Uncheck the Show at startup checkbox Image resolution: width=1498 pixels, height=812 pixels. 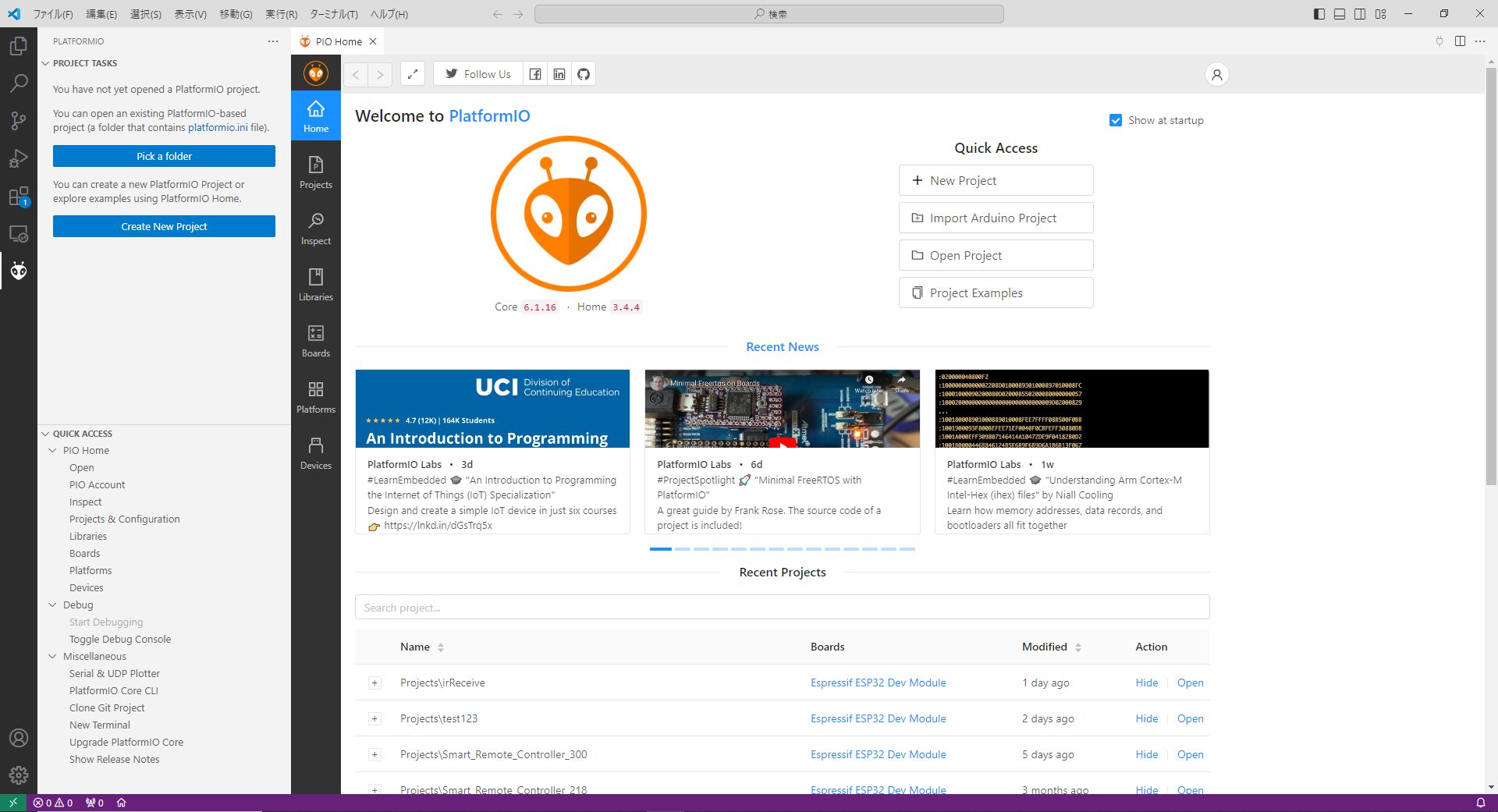[1116, 120]
